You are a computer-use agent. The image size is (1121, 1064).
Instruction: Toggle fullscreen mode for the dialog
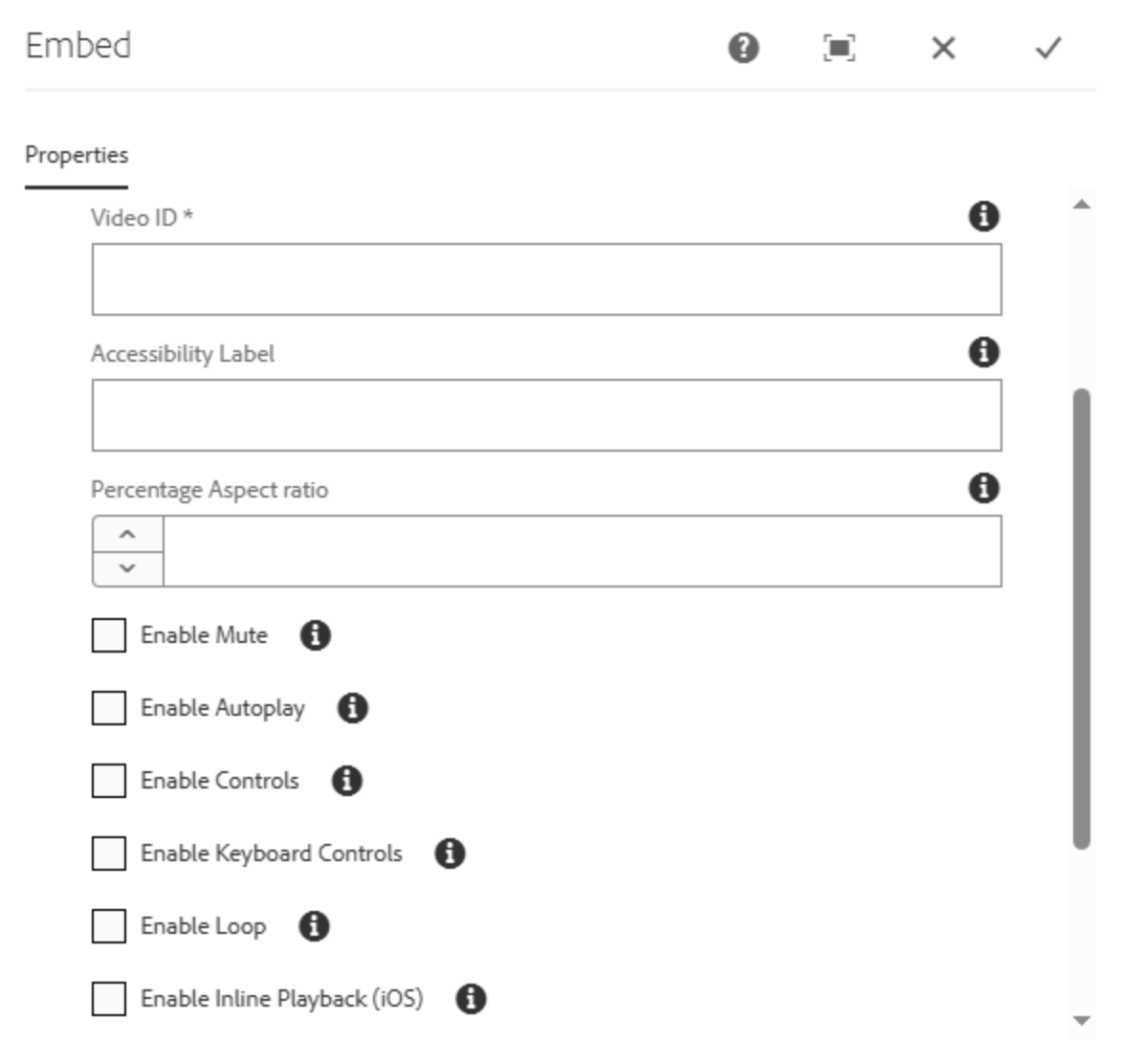840,48
